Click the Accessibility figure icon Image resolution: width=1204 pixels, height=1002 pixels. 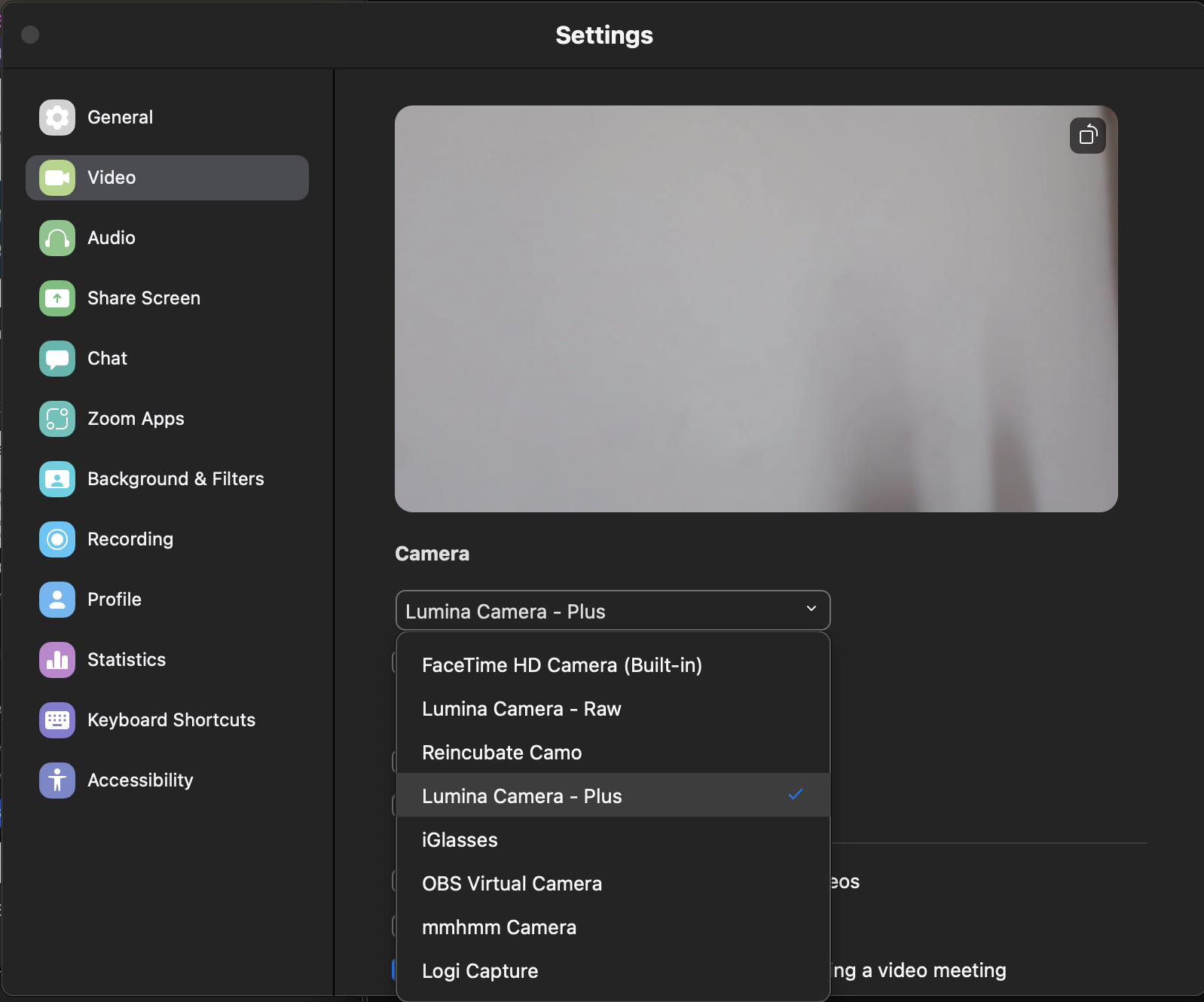tap(57, 781)
